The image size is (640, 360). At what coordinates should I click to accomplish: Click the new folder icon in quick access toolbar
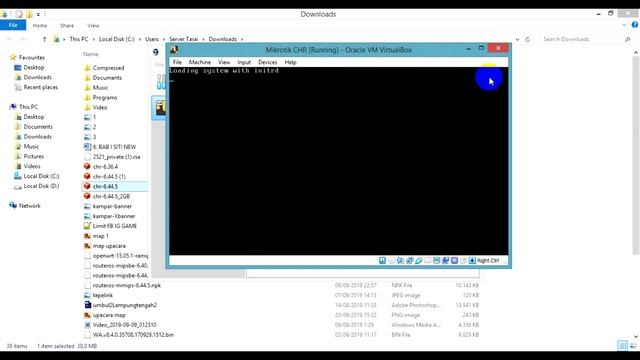click(x=29, y=14)
